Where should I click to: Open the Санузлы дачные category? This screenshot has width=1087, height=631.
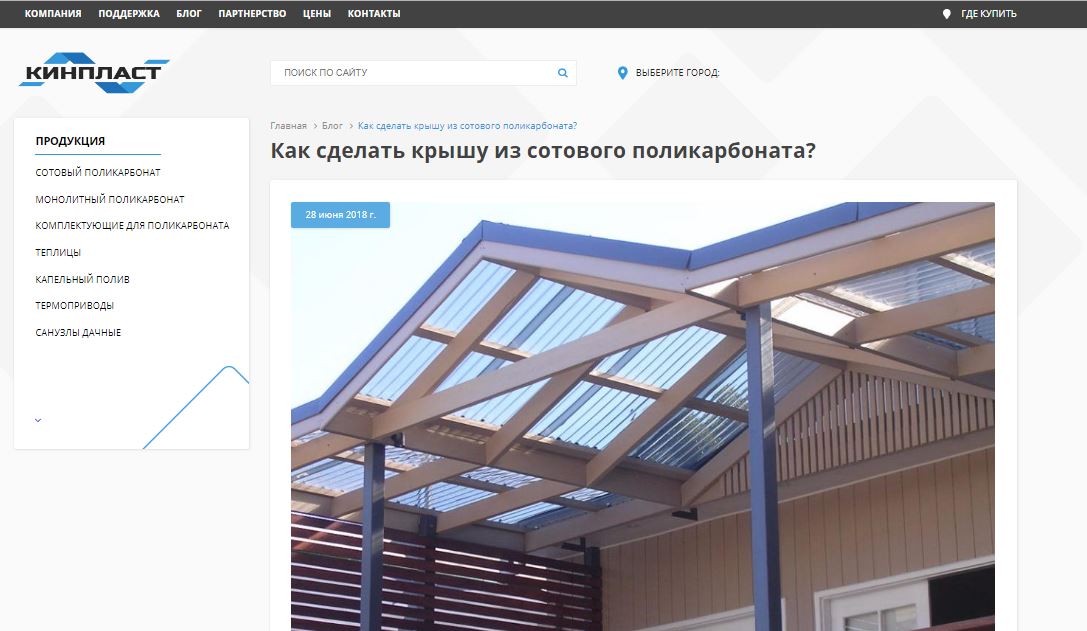pos(78,333)
